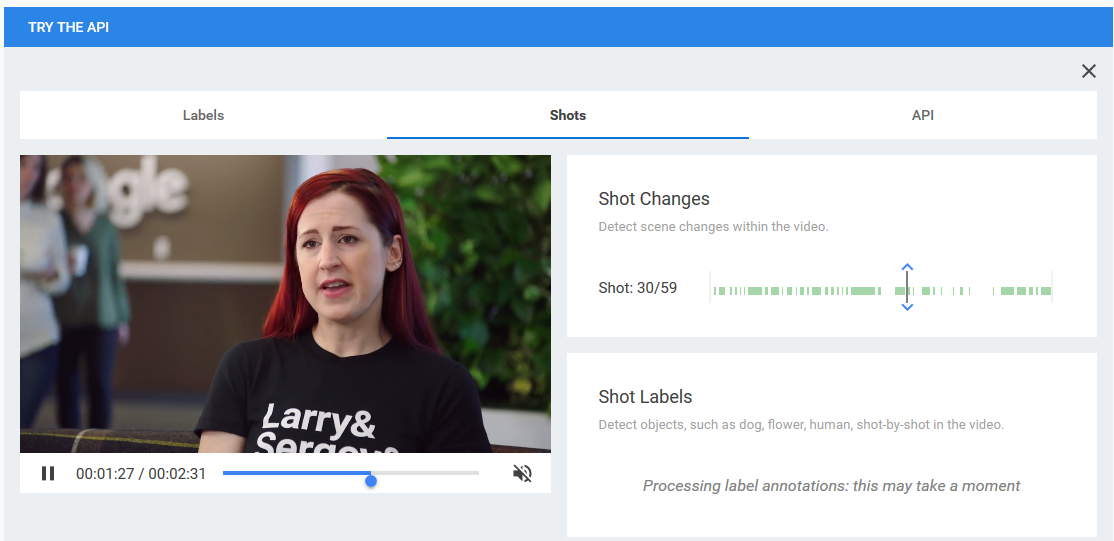
Task: Click the video progress slider handle
Action: [x=371, y=481]
